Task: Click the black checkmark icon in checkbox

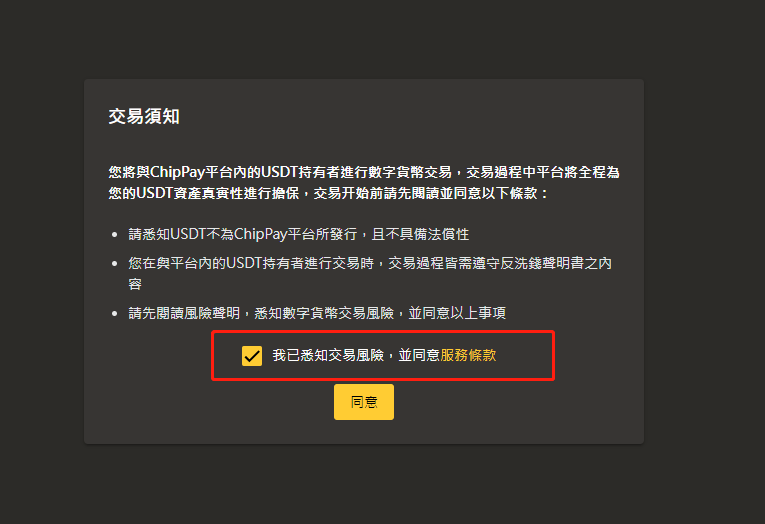Action: click(x=252, y=356)
